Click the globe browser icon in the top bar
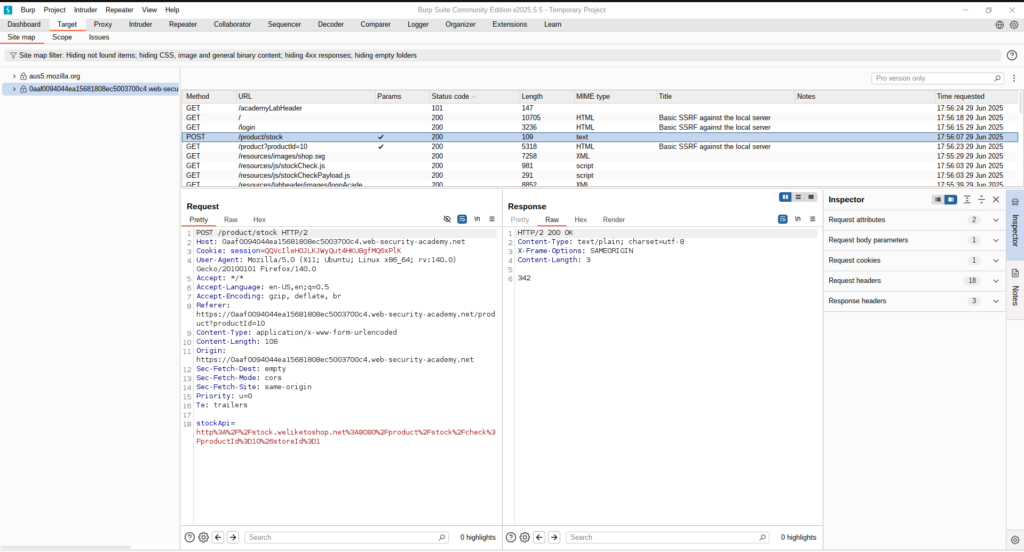 tap(999, 24)
